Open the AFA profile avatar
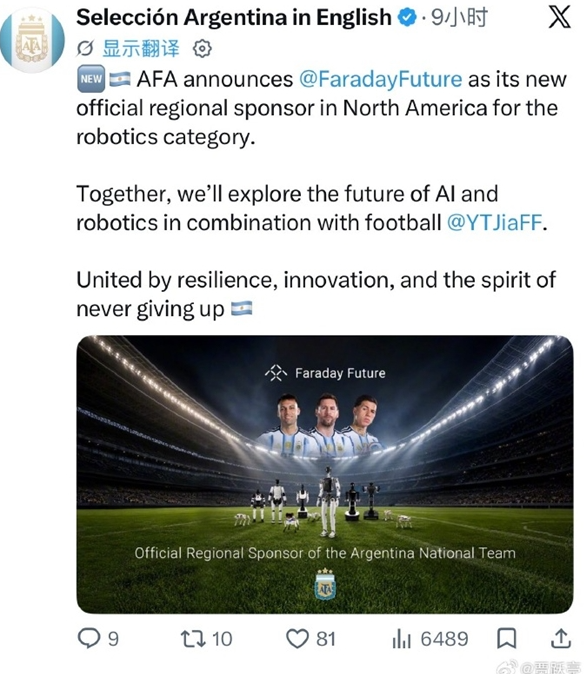The width and height of the screenshot is (584, 674). 32,40
